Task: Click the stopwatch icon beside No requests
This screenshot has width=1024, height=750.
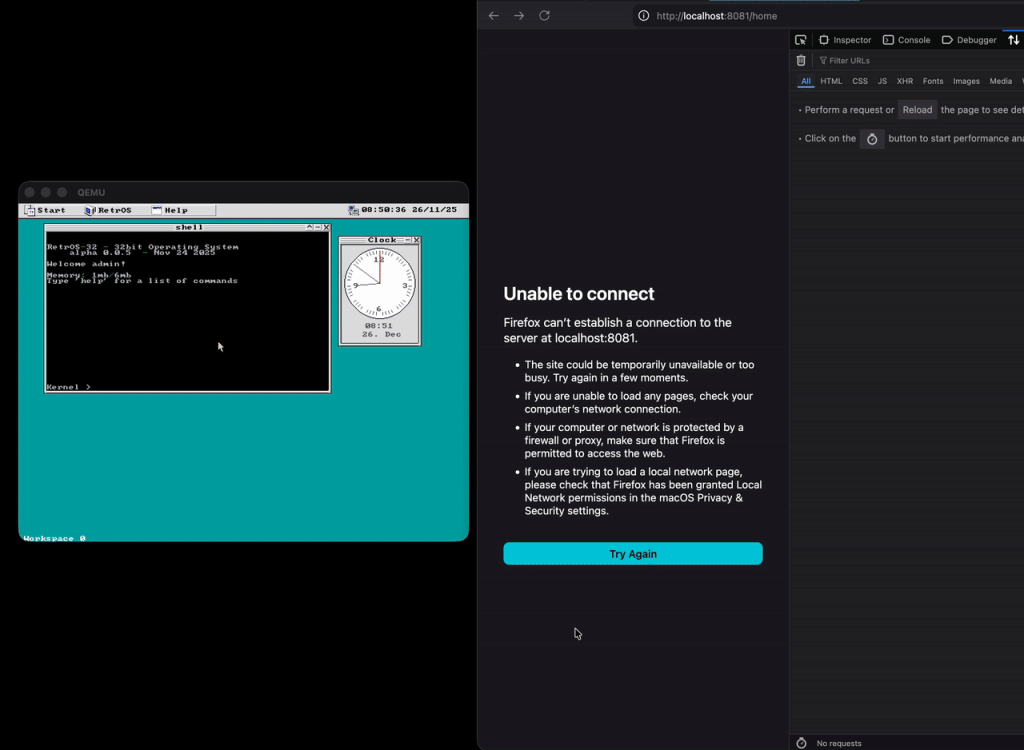Action: (800, 743)
